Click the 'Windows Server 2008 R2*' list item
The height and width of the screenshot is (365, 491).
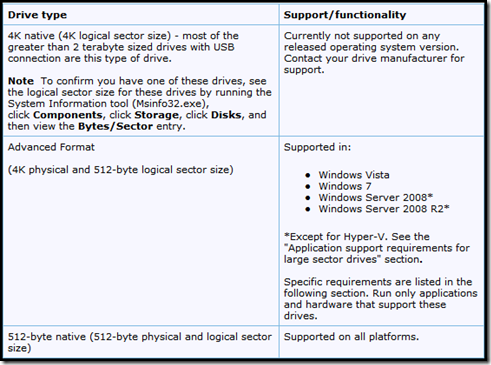tap(384, 209)
